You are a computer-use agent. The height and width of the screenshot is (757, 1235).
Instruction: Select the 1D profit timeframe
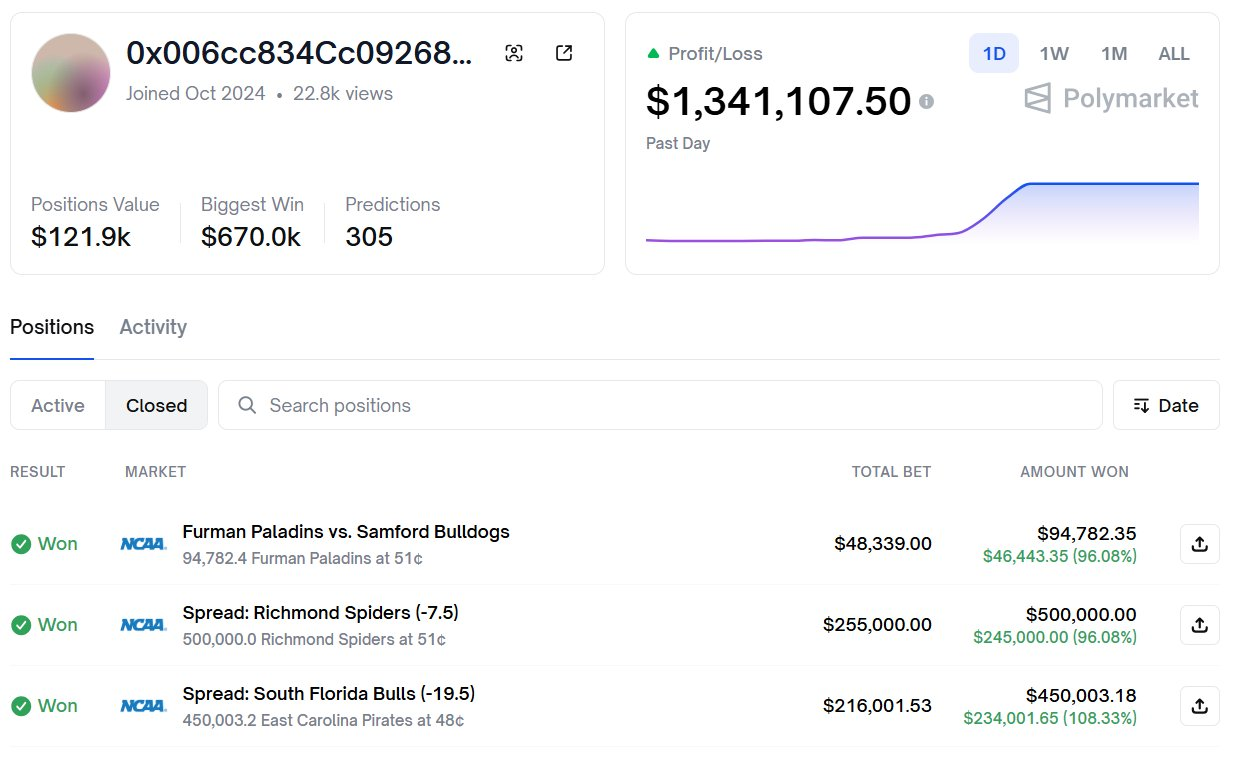(x=993, y=54)
